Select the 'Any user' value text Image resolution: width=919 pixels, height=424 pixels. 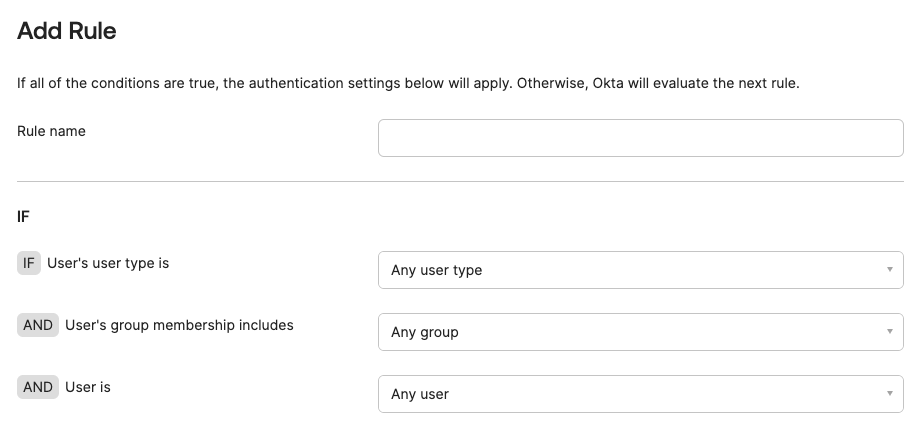pos(420,394)
